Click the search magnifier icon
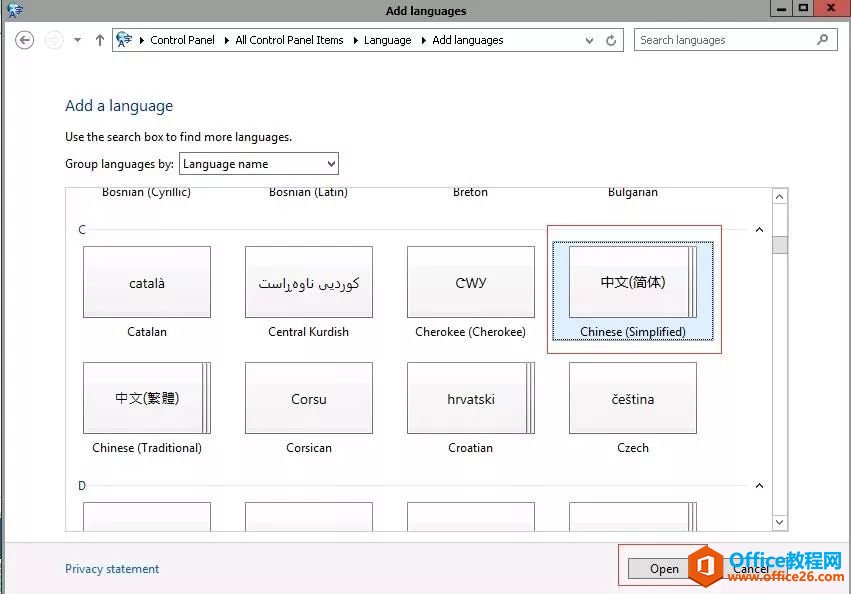This screenshot has height=594, width=851. tap(823, 40)
